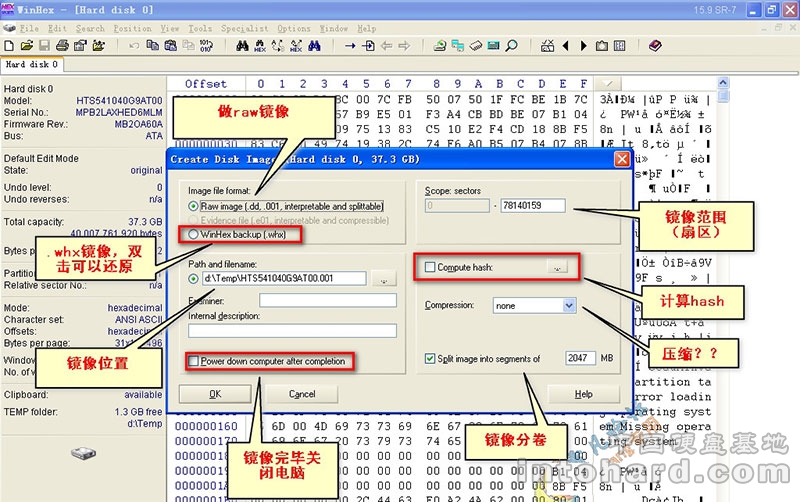Close the Create Disk Image dialog
The width and height of the screenshot is (800, 502).
pyautogui.click(x=622, y=160)
